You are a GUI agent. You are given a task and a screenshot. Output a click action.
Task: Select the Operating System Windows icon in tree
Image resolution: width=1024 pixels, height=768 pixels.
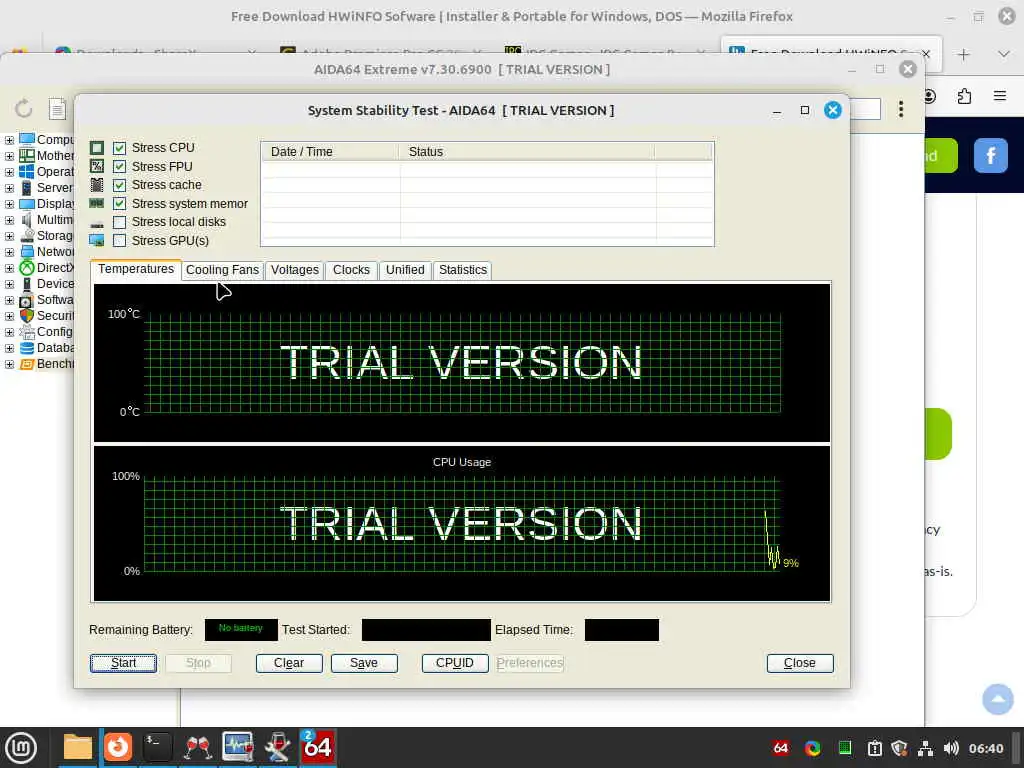click(x=27, y=172)
